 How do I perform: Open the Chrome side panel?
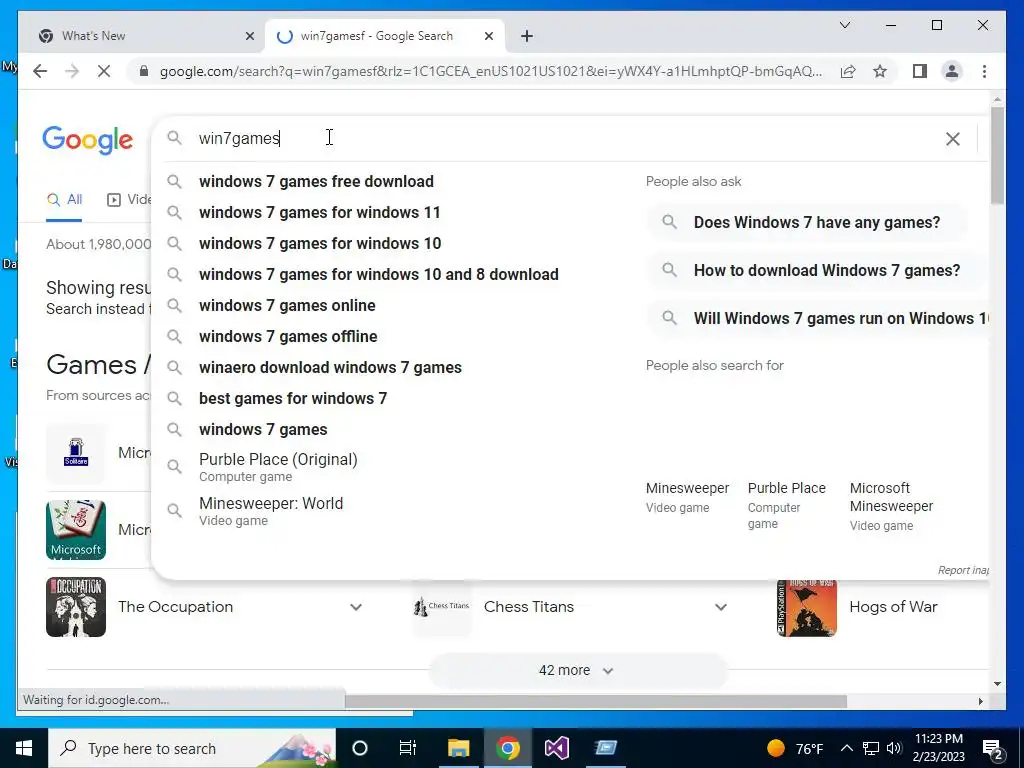pyautogui.click(x=920, y=71)
